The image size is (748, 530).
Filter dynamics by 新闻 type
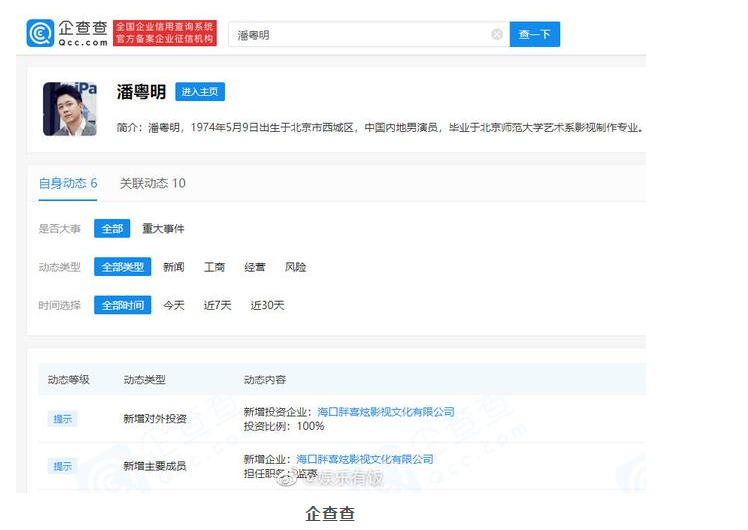174,267
